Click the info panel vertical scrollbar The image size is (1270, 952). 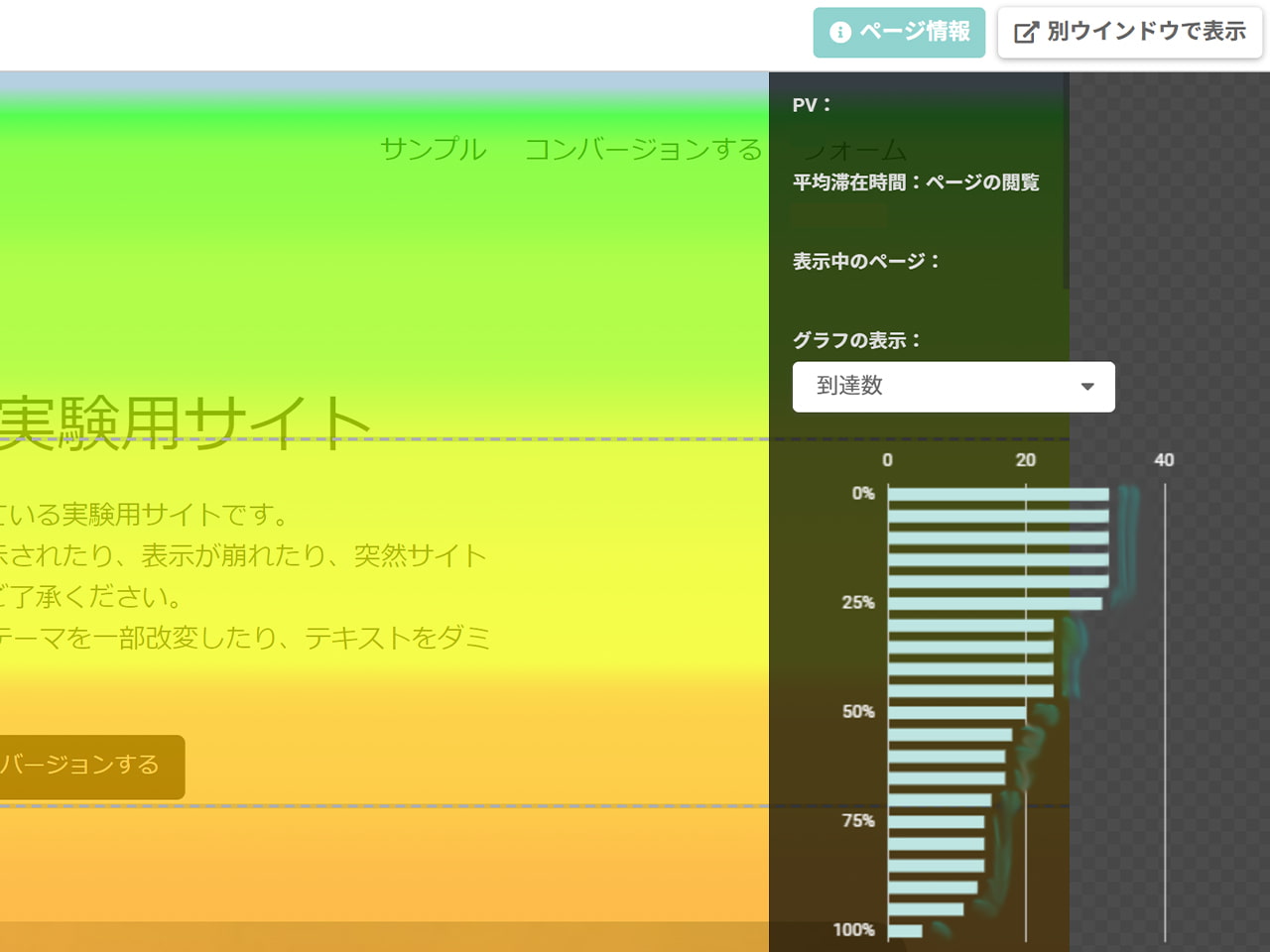pyautogui.click(x=1067, y=180)
